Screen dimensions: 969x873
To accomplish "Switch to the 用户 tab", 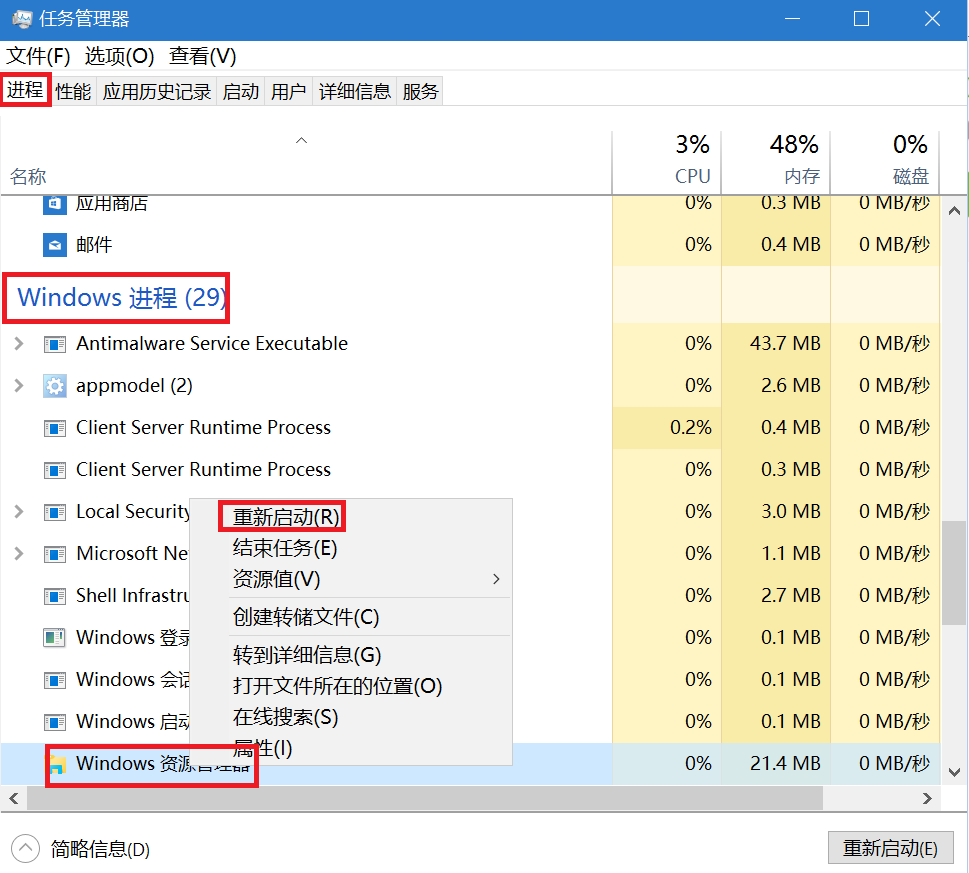I will pos(288,91).
